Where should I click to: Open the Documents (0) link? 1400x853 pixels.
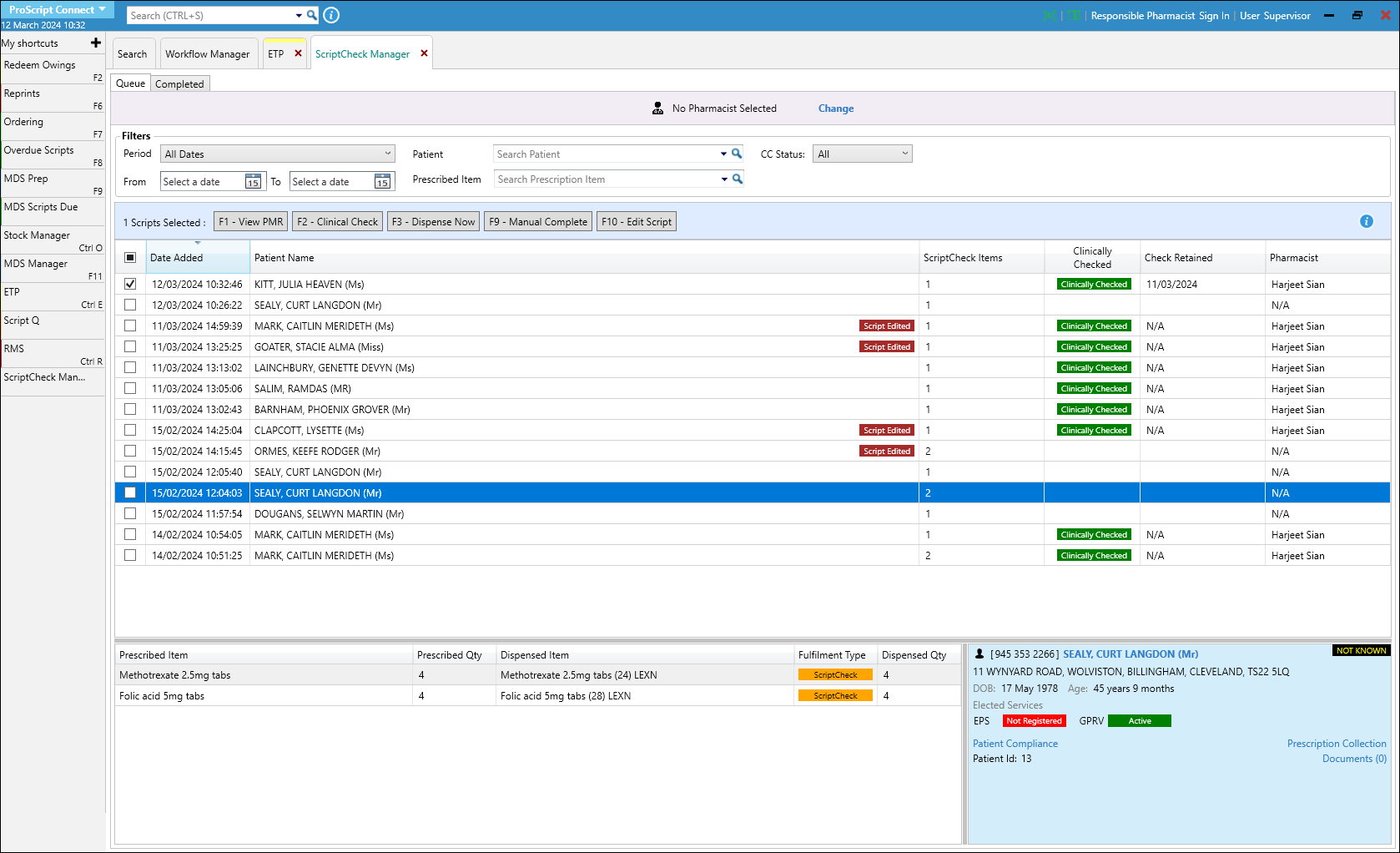click(x=1354, y=759)
